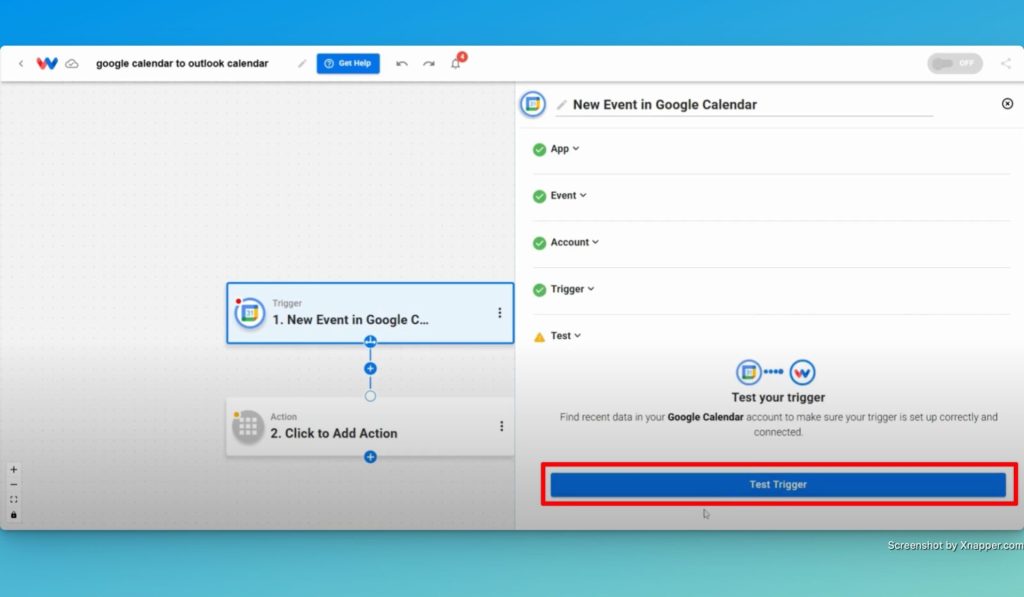The image size is (1024, 597).
Task: Zoom in on the canvas
Action: coord(14,470)
